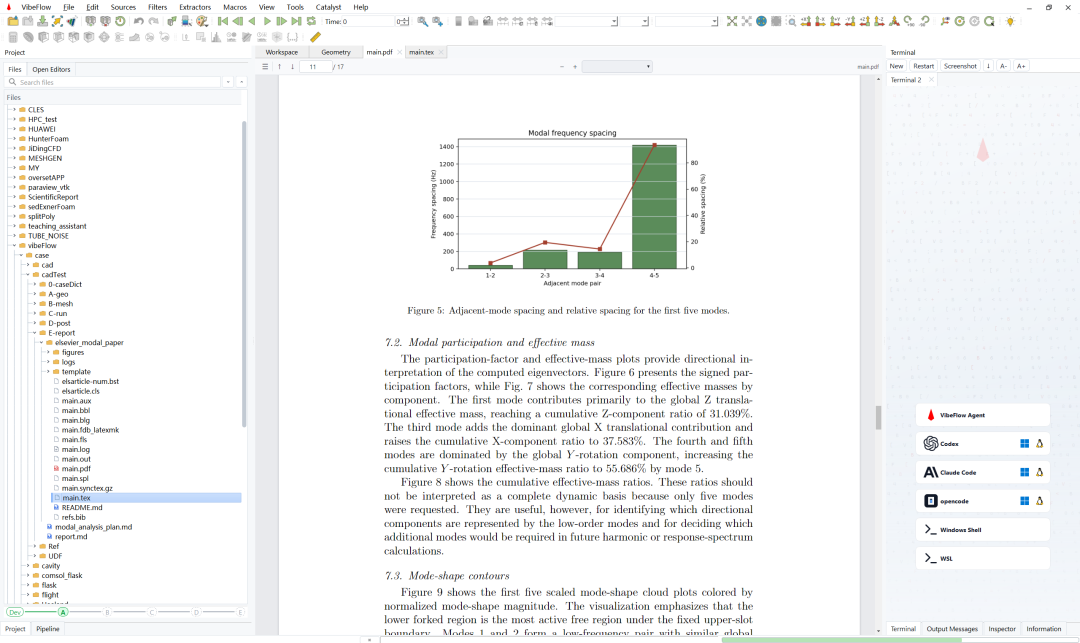This screenshot has height=643, width=1080.
Task: Click the yellow ruler icon
Action: coord(315,37)
